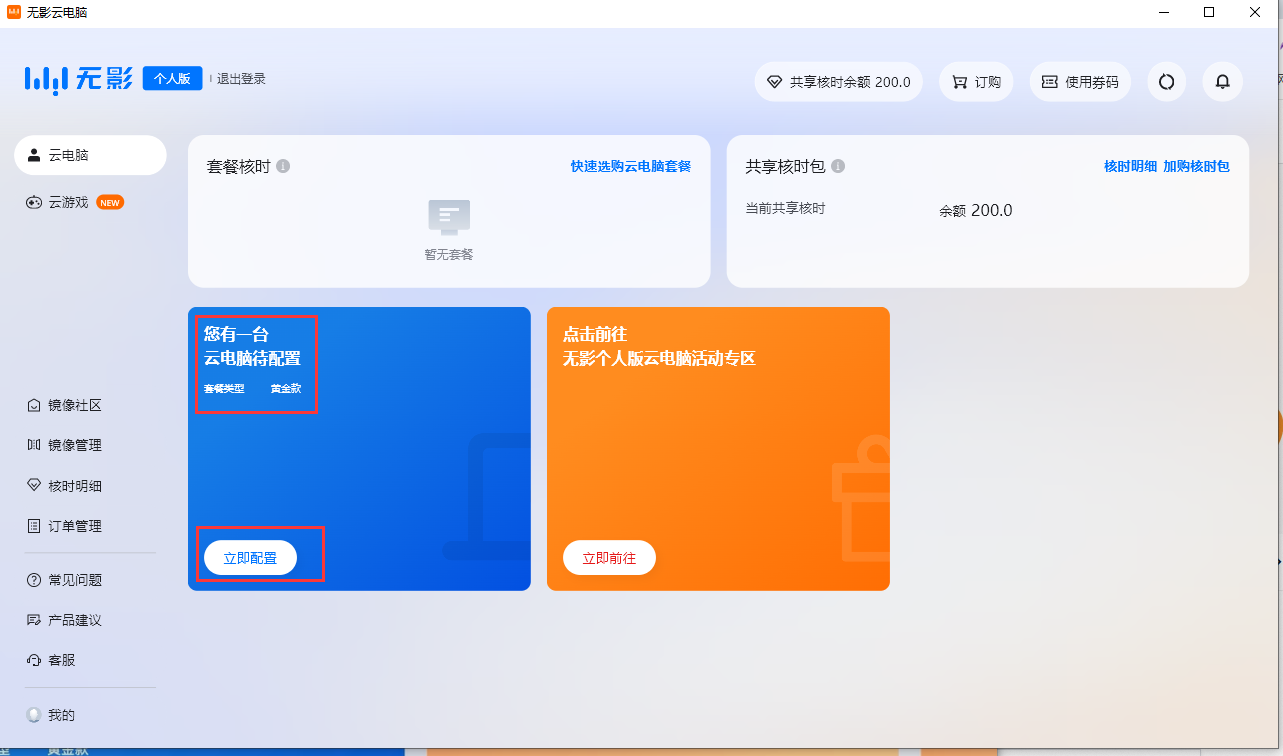Image resolution: width=1283 pixels, height=756 pixels.
Task: Click the 云电脑 person icon
Action: tap(34, 155)
